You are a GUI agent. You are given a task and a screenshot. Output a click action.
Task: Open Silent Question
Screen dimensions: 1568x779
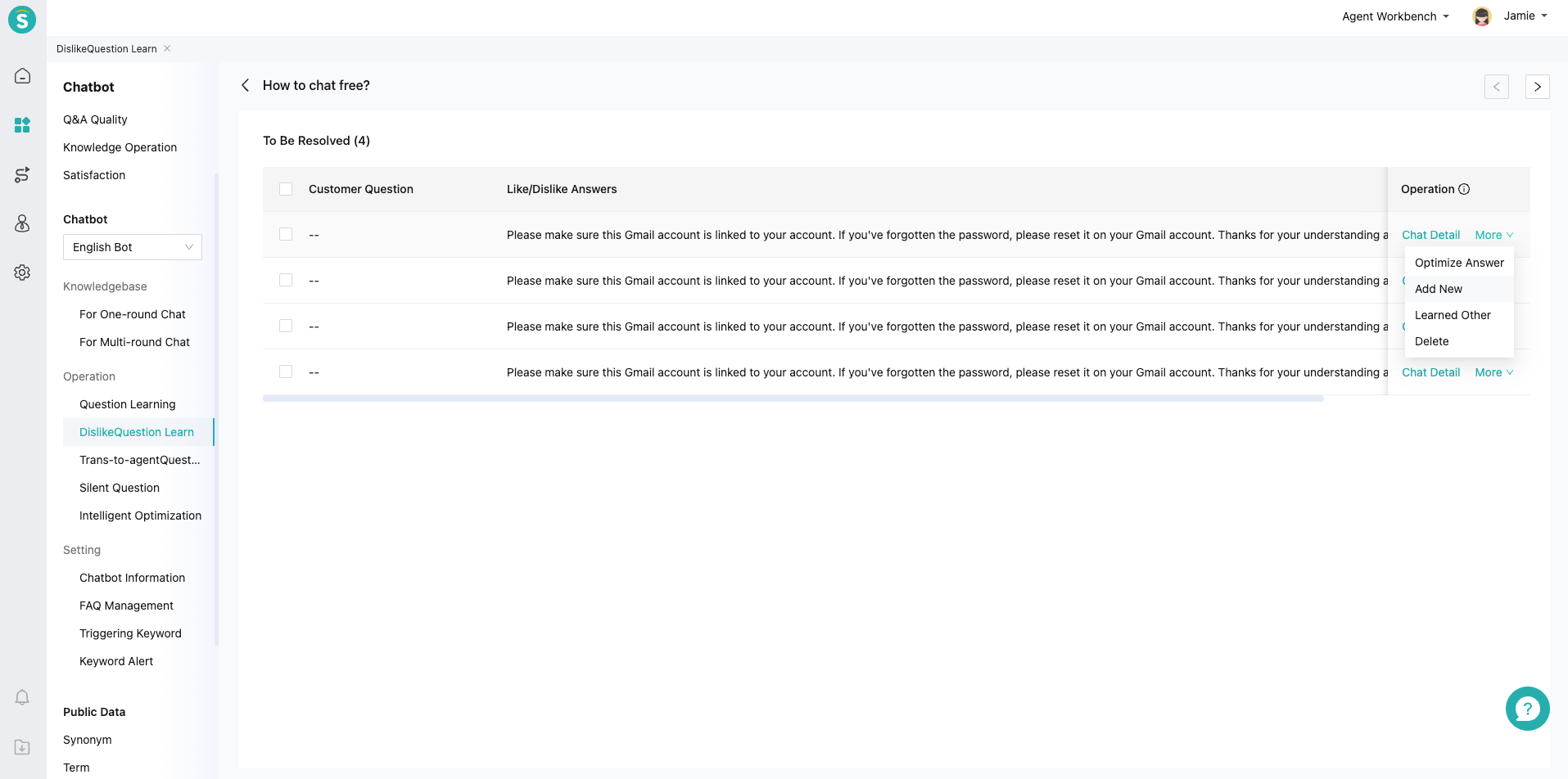tap(120, 488)
